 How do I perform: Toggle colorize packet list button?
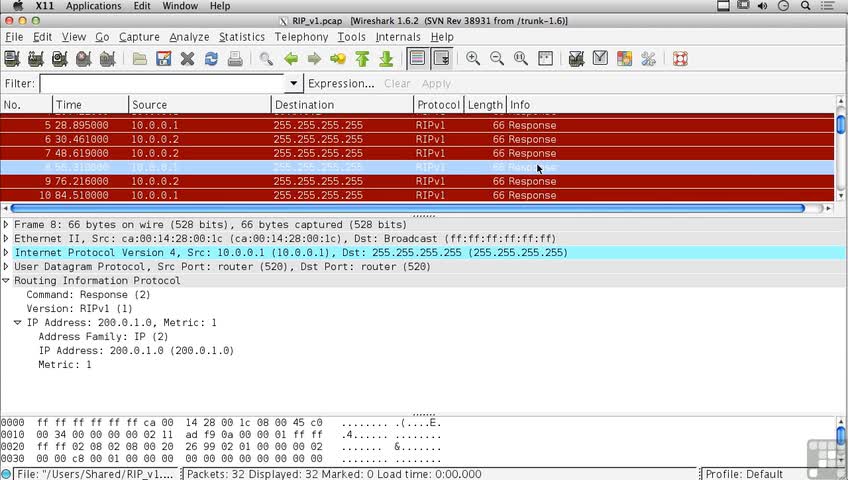point(417,58)
